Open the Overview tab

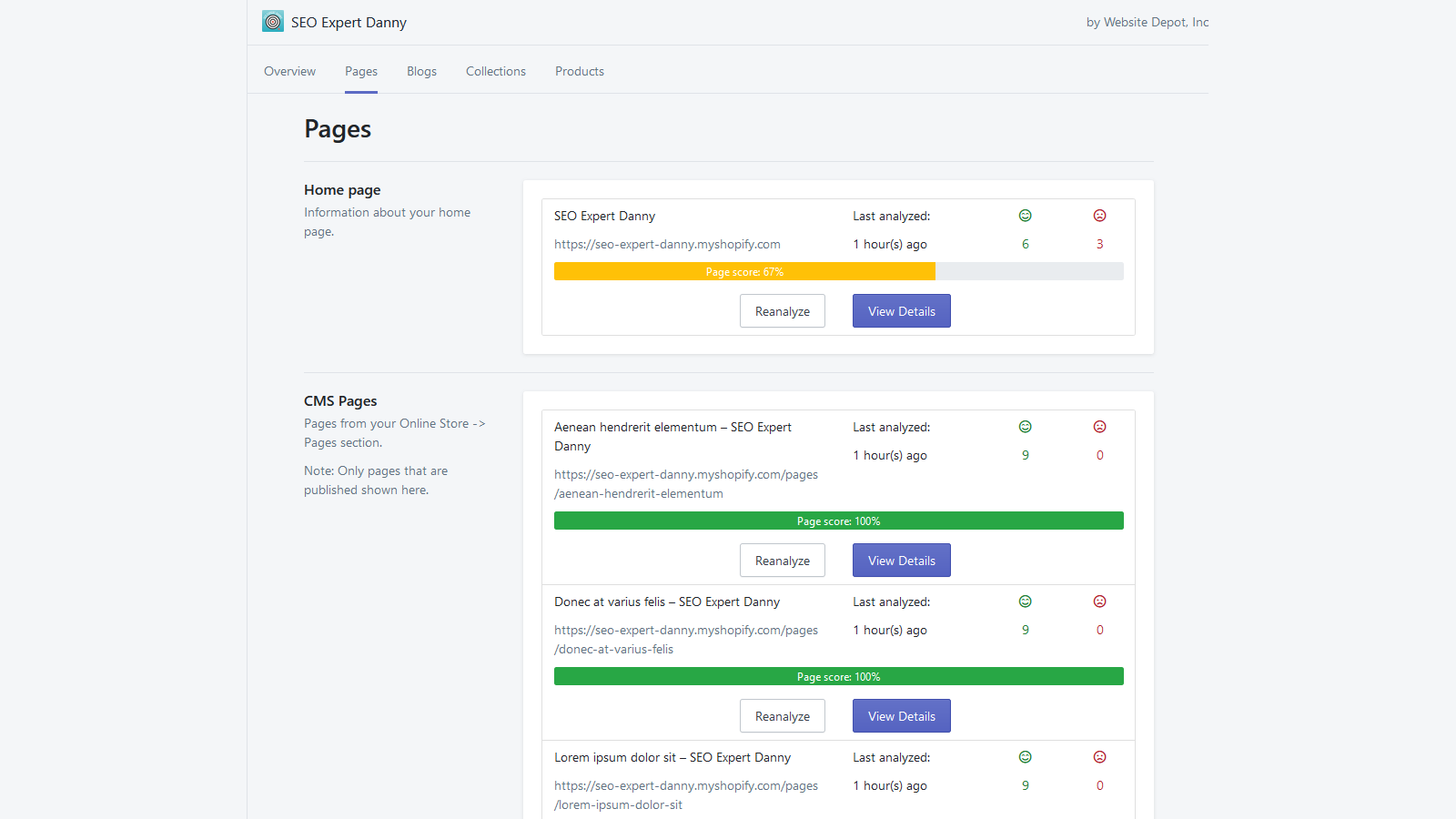(289, 71)
